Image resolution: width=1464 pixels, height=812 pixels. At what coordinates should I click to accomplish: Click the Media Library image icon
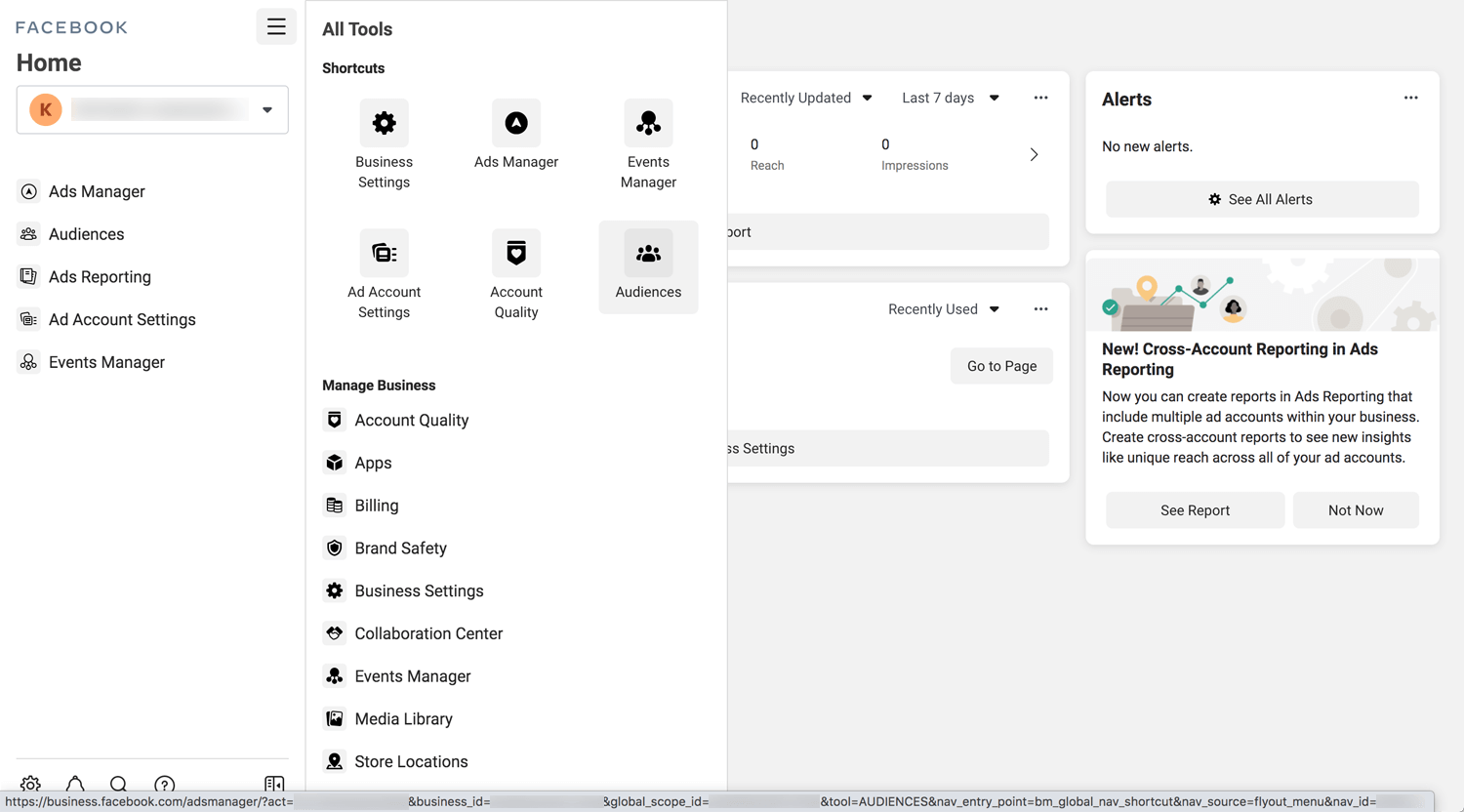pyautogui.click(x=335, y=718)
